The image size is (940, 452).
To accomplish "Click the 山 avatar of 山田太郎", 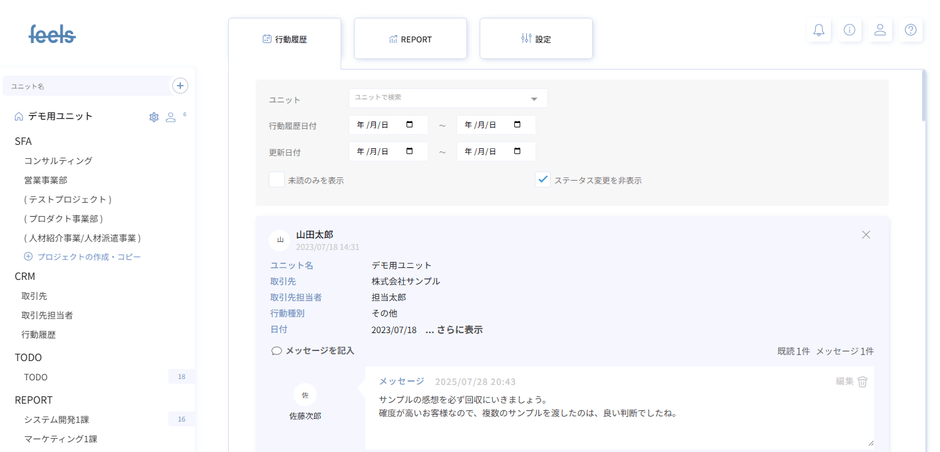I will [280, 240].
